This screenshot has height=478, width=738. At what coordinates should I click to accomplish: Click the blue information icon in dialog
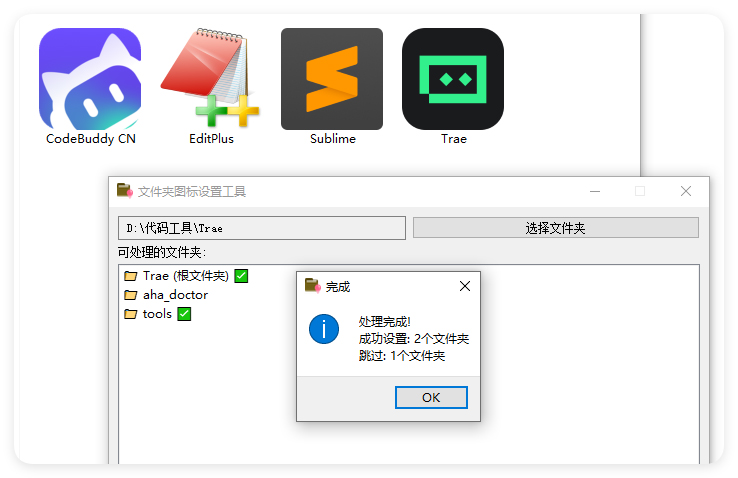tap(324, 329)
